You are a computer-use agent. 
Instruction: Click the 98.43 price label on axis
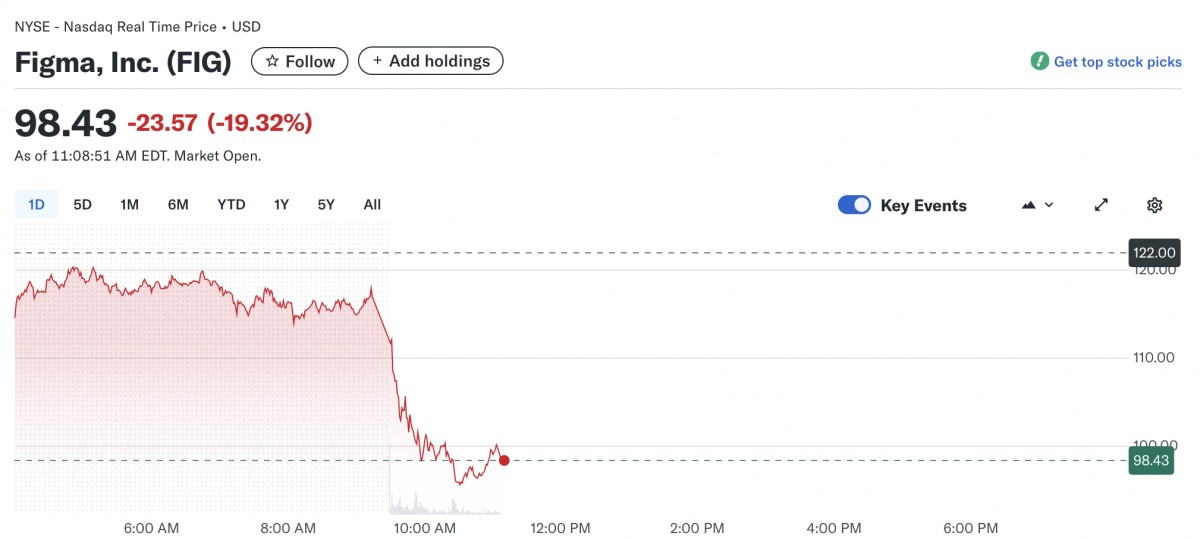1150,461
